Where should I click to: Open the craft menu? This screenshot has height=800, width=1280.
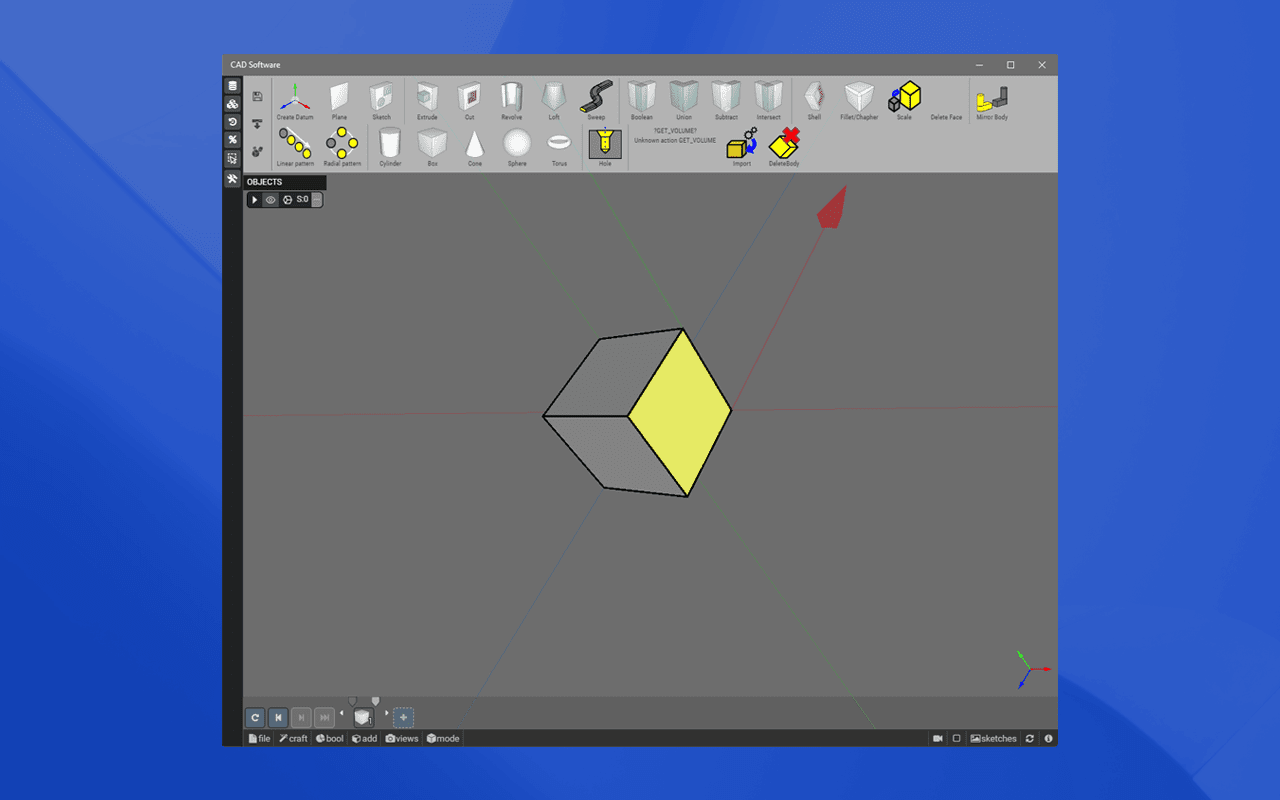tap(293, 738)
